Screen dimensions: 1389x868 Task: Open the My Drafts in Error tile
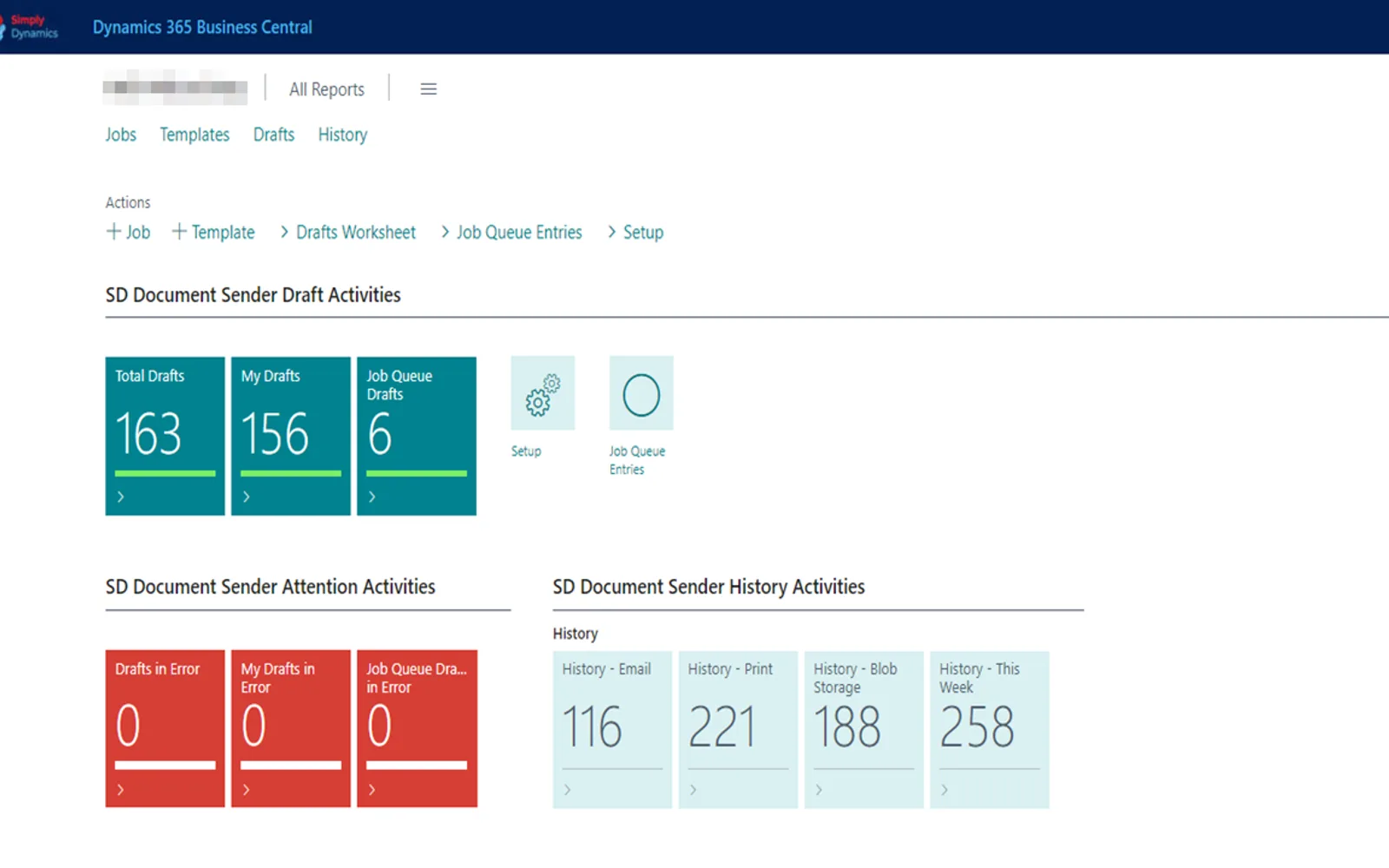(291, 729)
